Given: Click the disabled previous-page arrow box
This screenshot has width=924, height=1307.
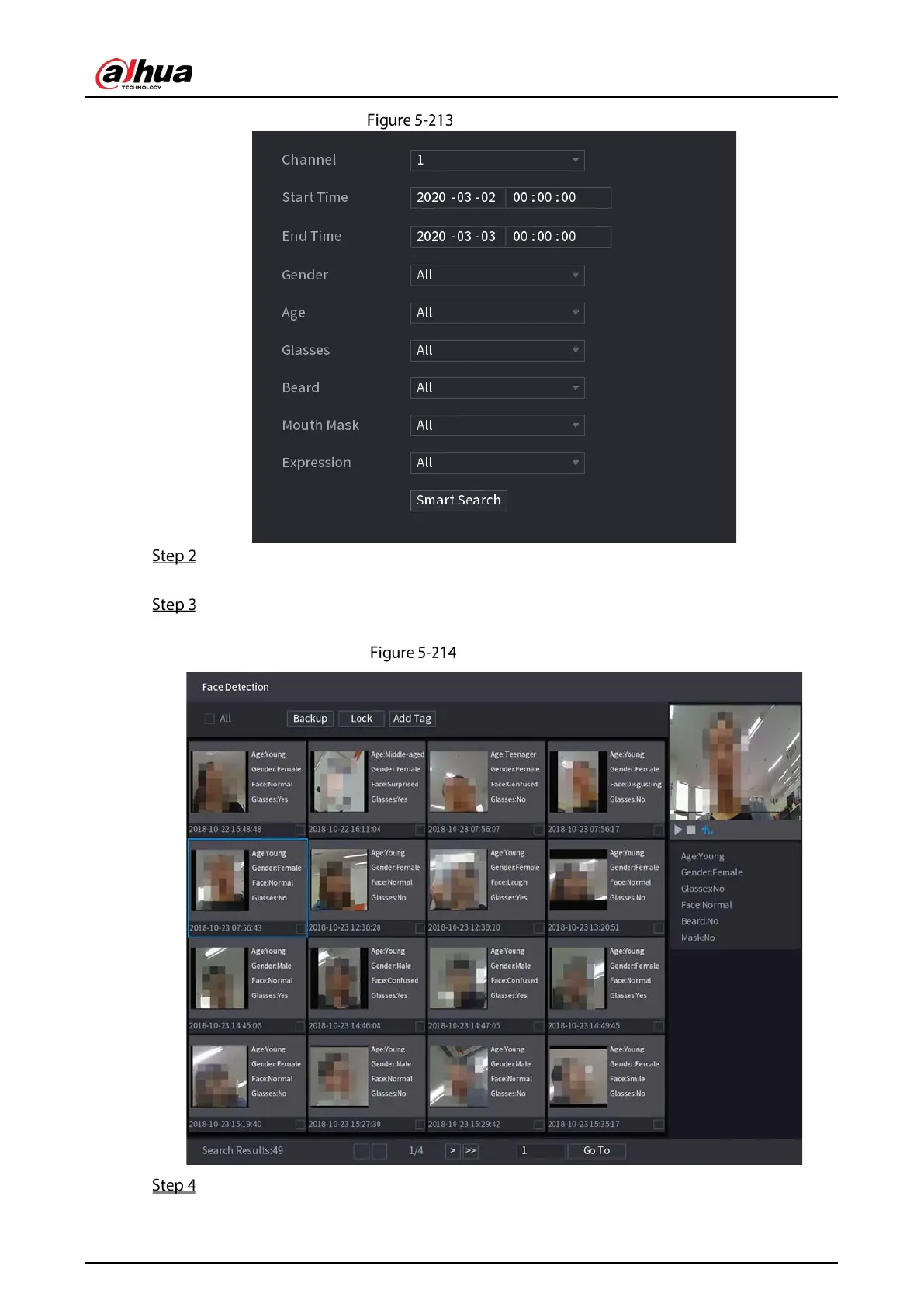Looking at the screenshot, I should (x=379, y=1150).
